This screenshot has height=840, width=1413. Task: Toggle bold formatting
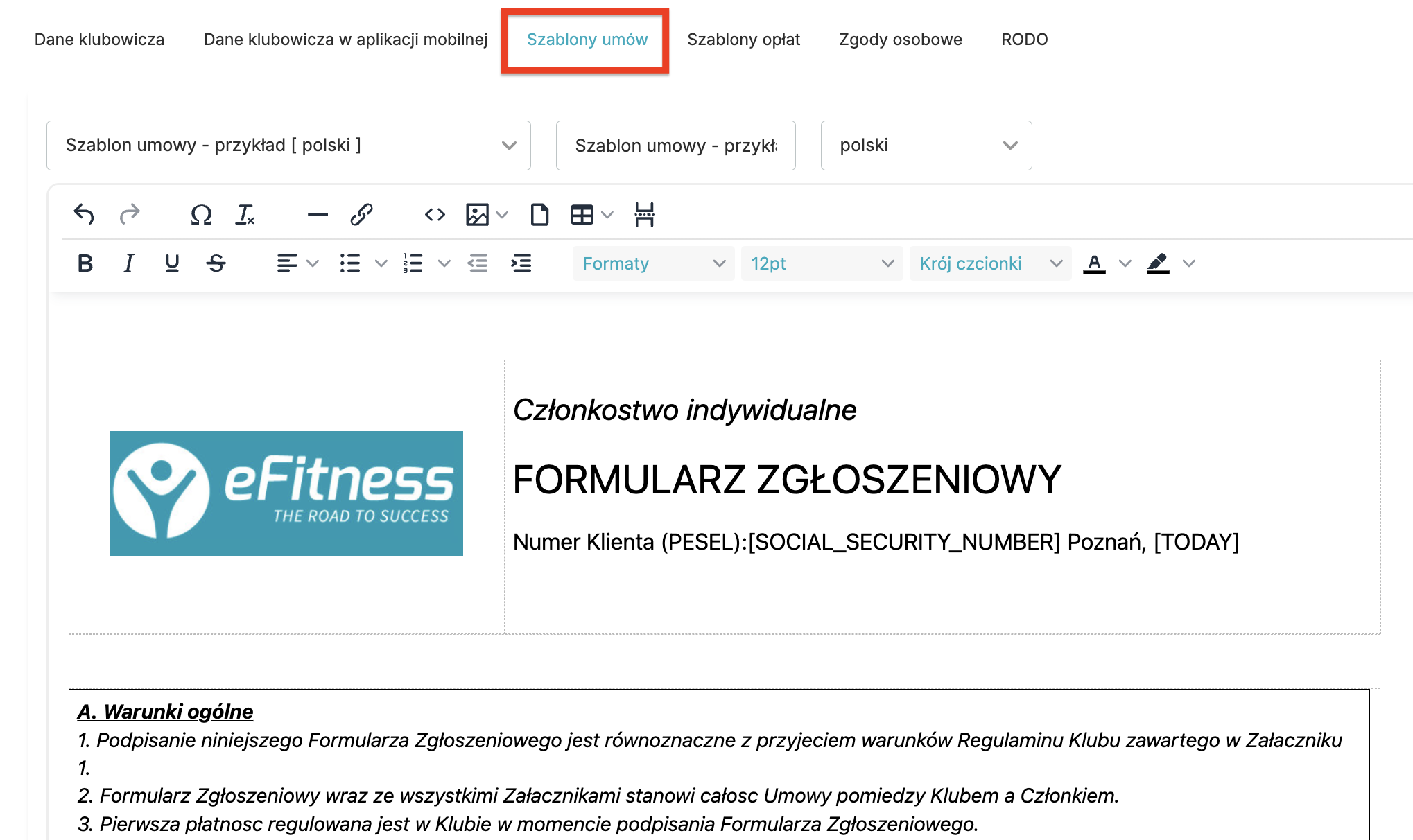(x=85, y=263)
